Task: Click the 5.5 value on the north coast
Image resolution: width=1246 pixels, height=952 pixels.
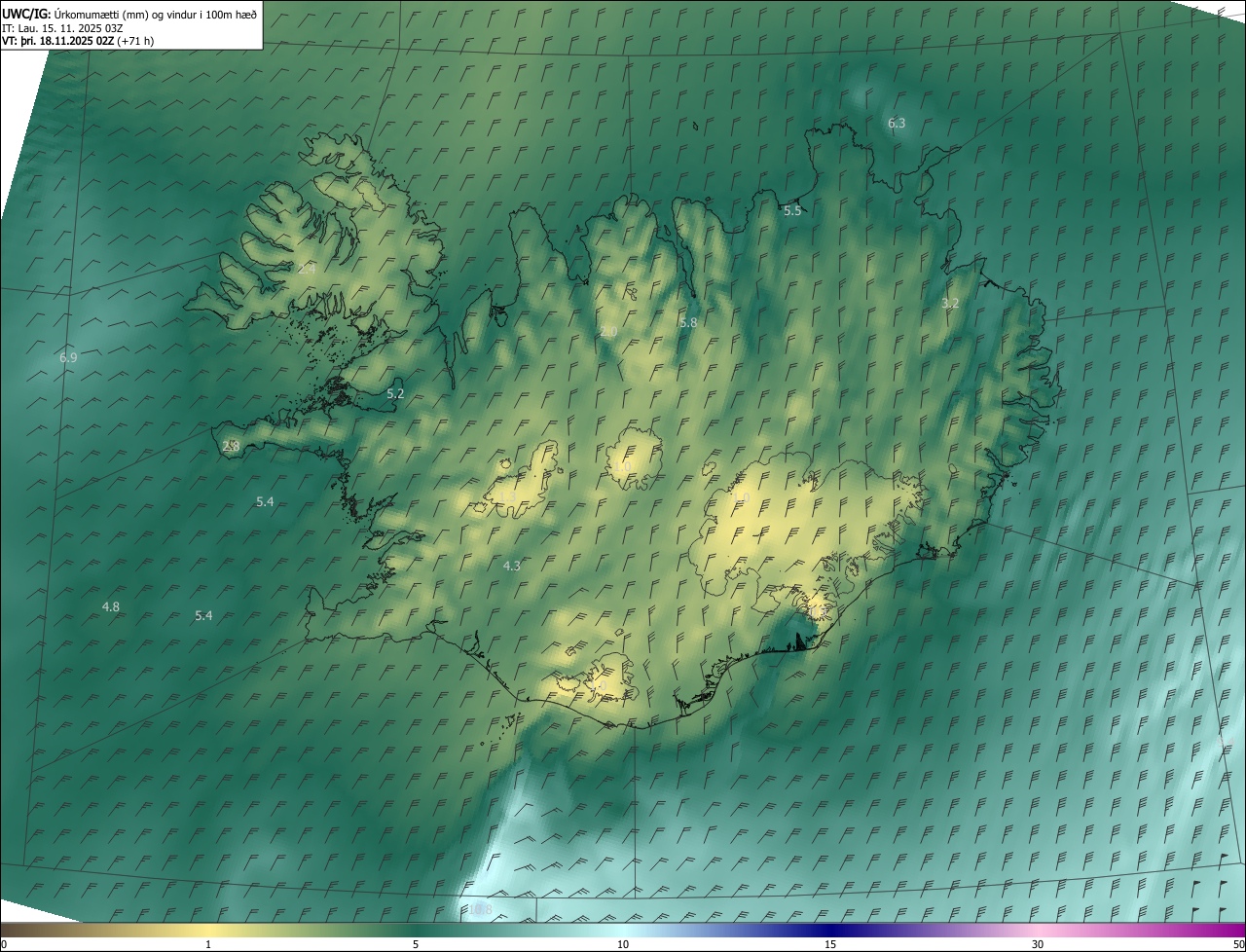Action: pos(792,210)
